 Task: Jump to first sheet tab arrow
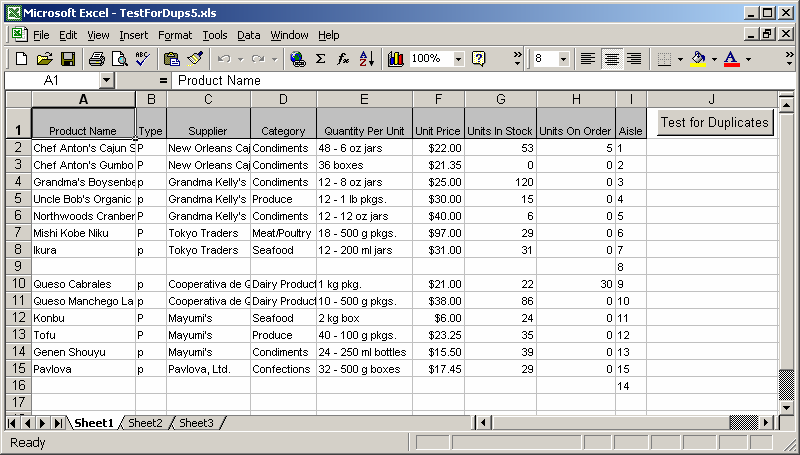[12, 423]
